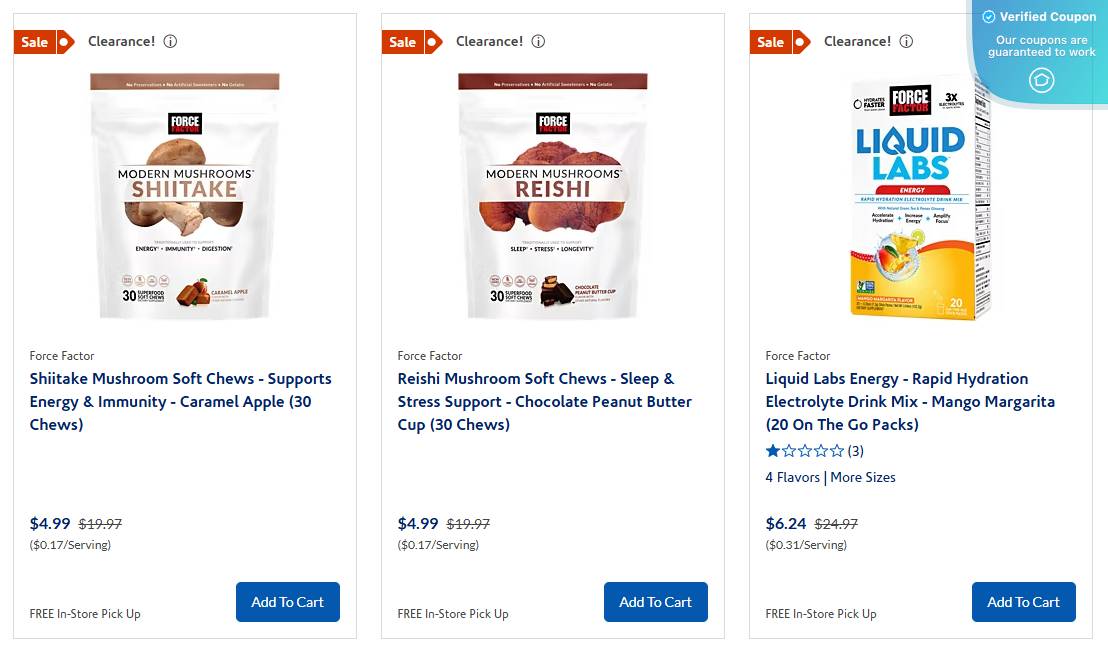Click the Force Factor brand link under Liquid Labs
Image resolution: width=1108 pixels, height=658 pixels.
[x=797, y=356]
